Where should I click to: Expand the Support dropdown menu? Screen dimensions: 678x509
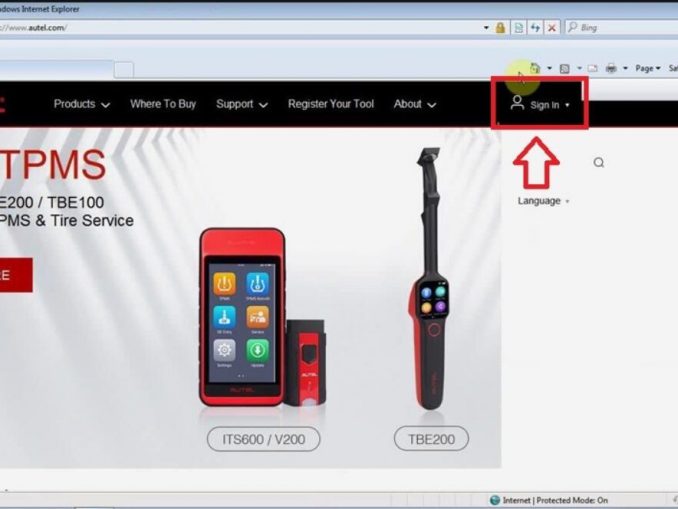(x=241, y=104)
